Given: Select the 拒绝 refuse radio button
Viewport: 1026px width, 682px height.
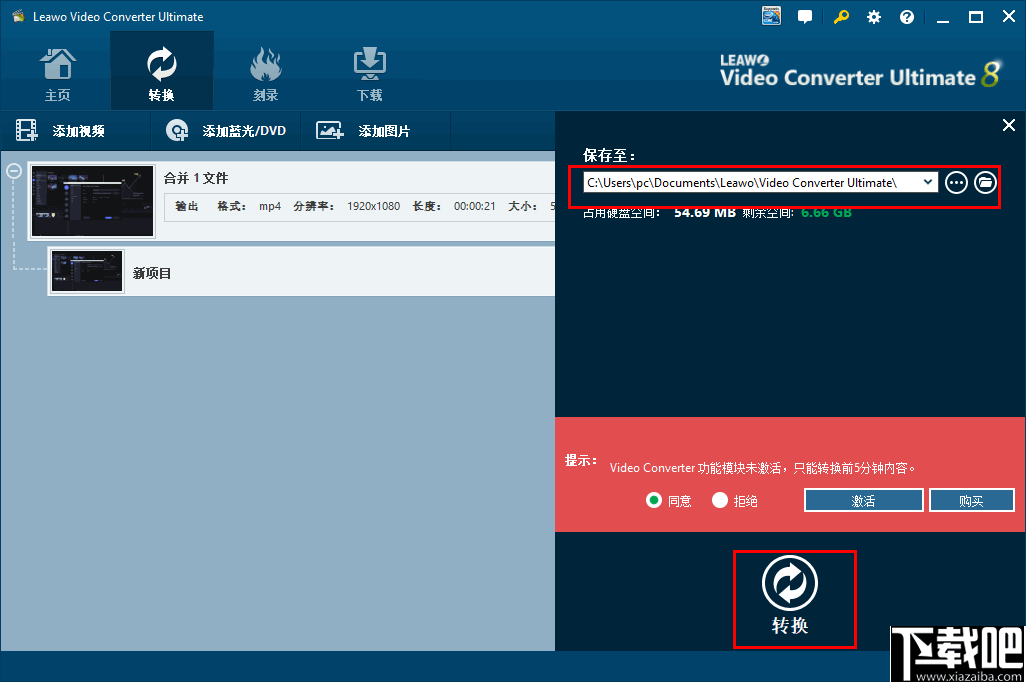Looking at the screenshot, I should click(x=720, y=501).
